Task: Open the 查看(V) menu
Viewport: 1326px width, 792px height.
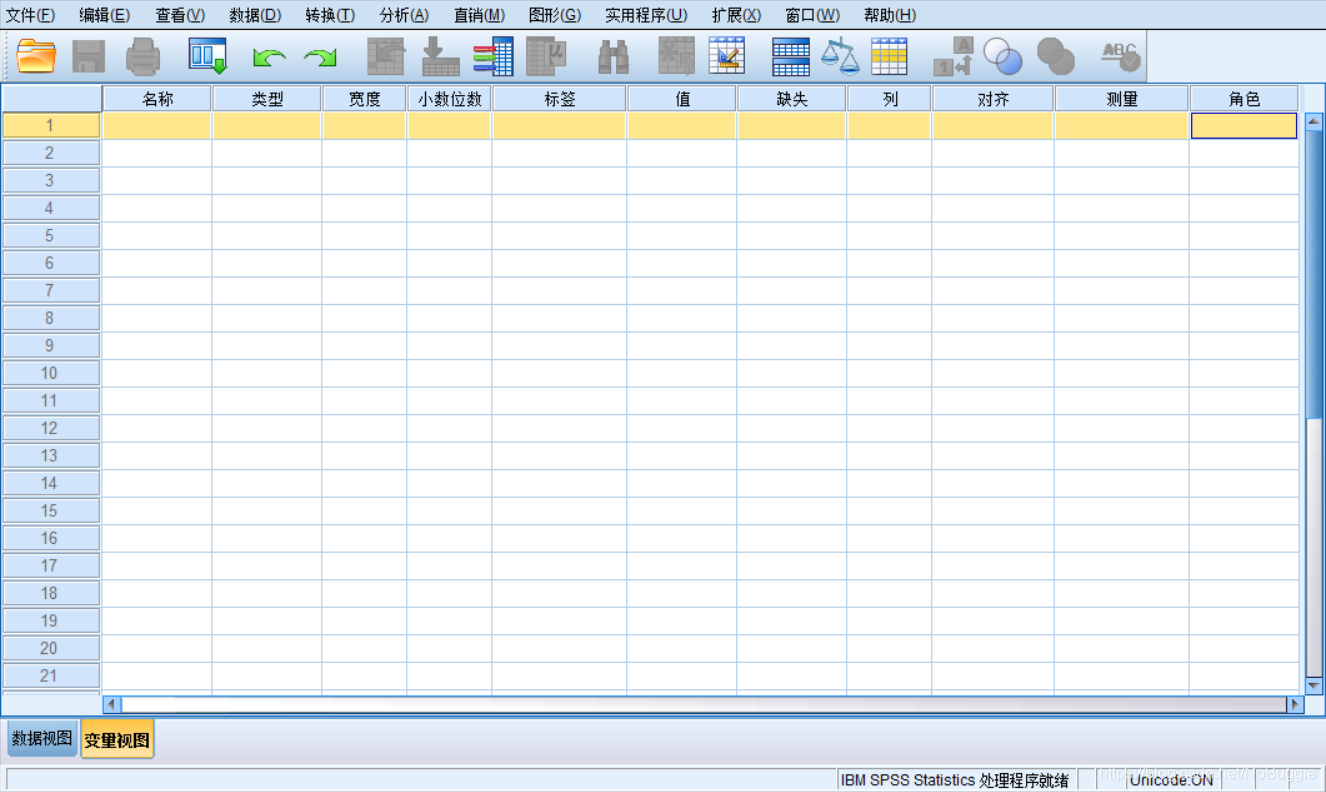Action: coord(180,15)
